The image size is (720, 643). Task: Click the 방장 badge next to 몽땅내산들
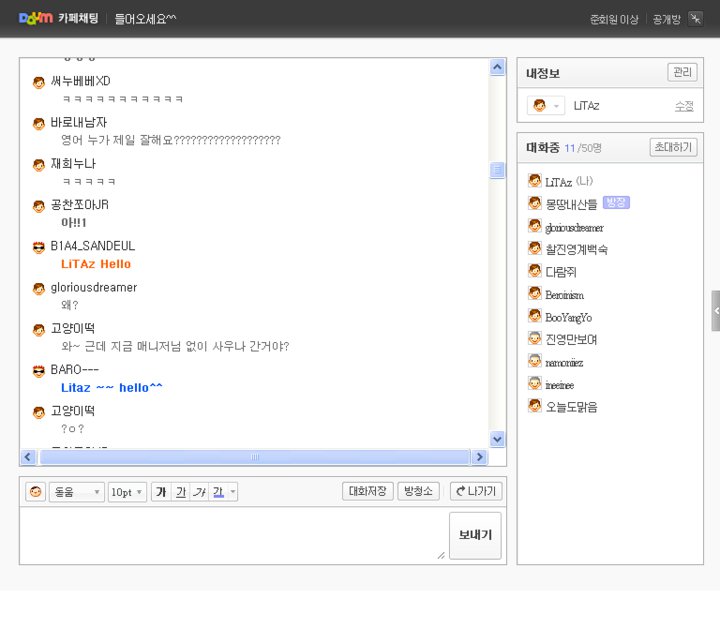[616, 203]
